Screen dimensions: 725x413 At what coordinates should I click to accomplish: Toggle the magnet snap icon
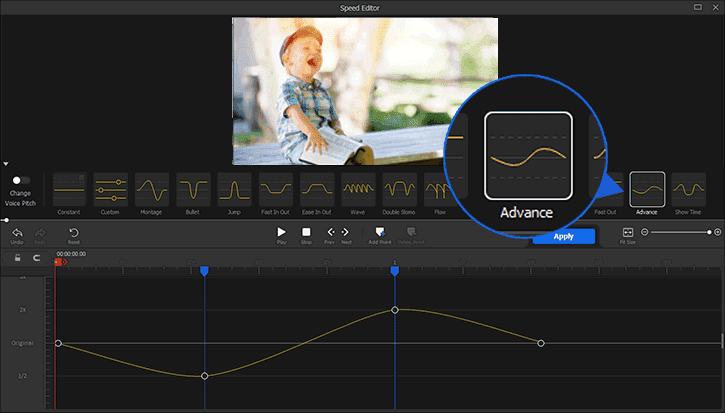(37, 257)
